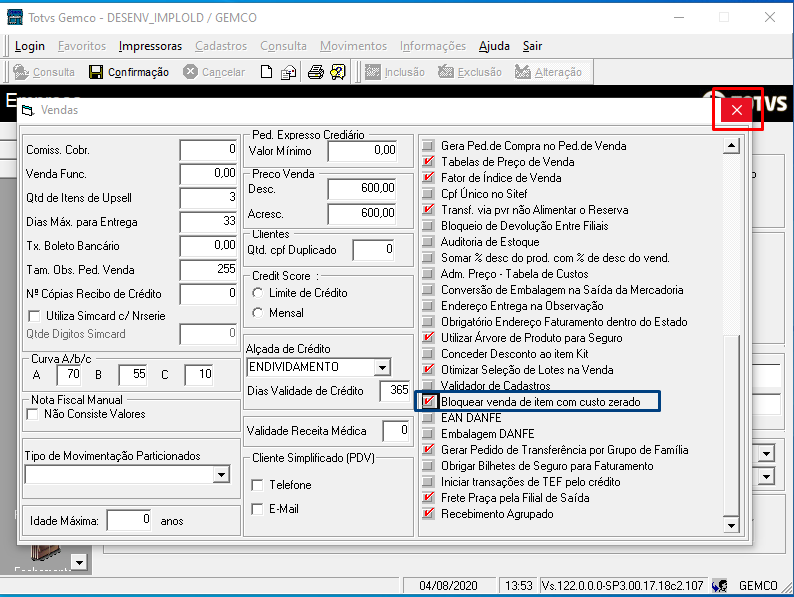794x597 pixels.
Task: Click the Consulta toolbar icon
Action: (x=21, y=72)
